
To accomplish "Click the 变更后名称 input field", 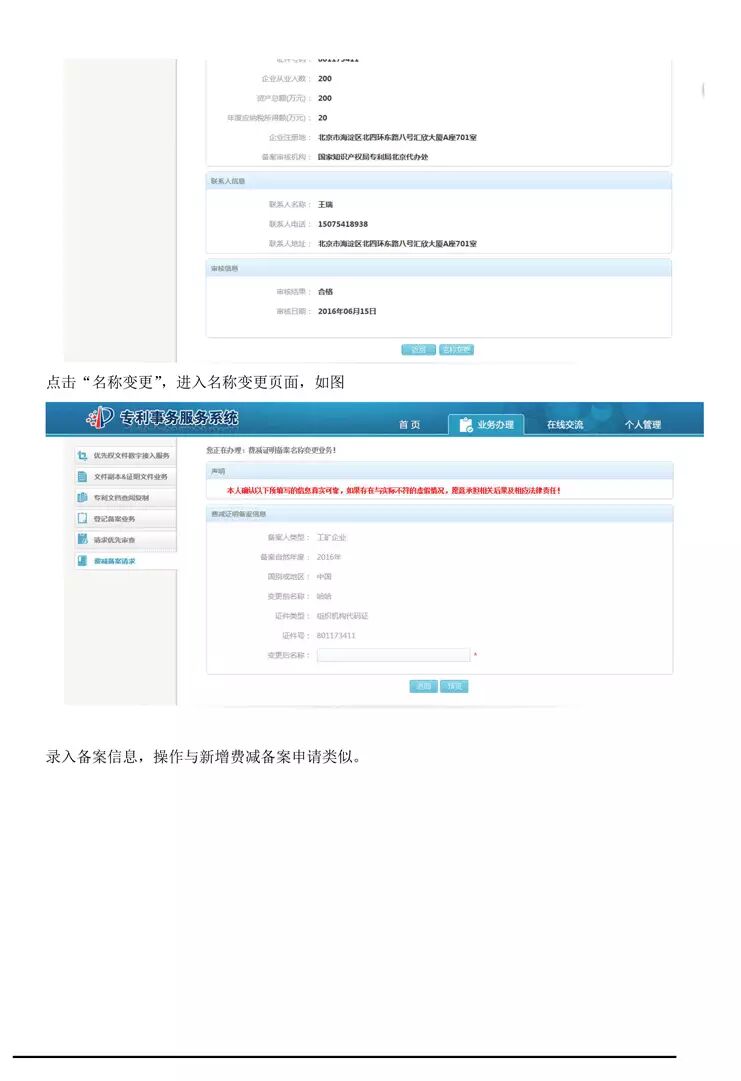I will point(394,655).
